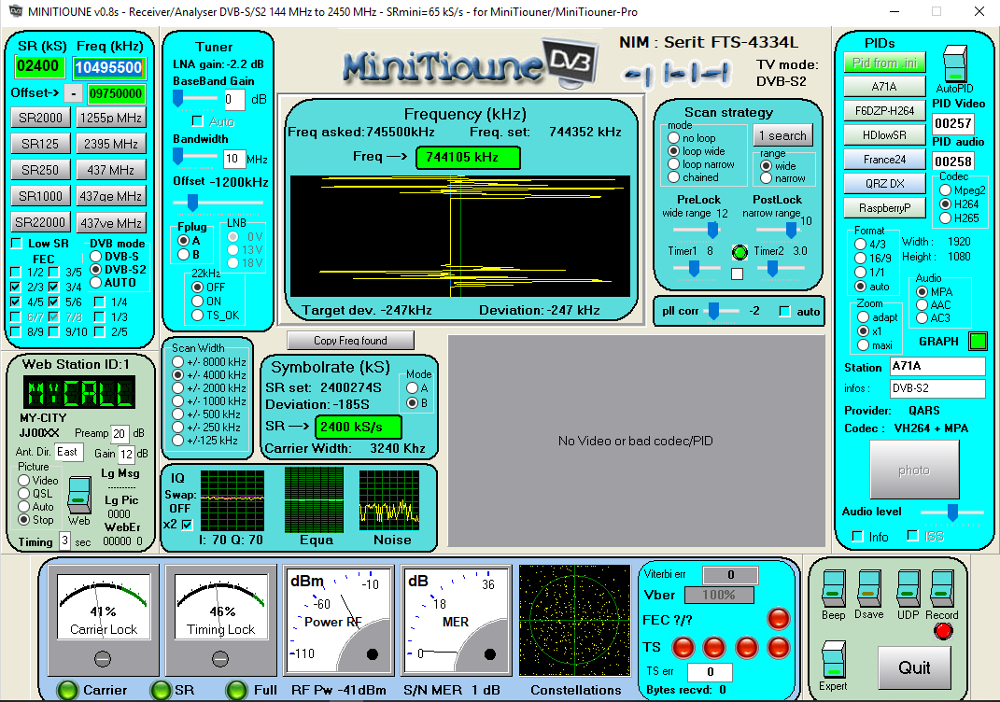Enable the Info checkbox
This screenshot has height=702, width=1000.
[x=858, y=536]
